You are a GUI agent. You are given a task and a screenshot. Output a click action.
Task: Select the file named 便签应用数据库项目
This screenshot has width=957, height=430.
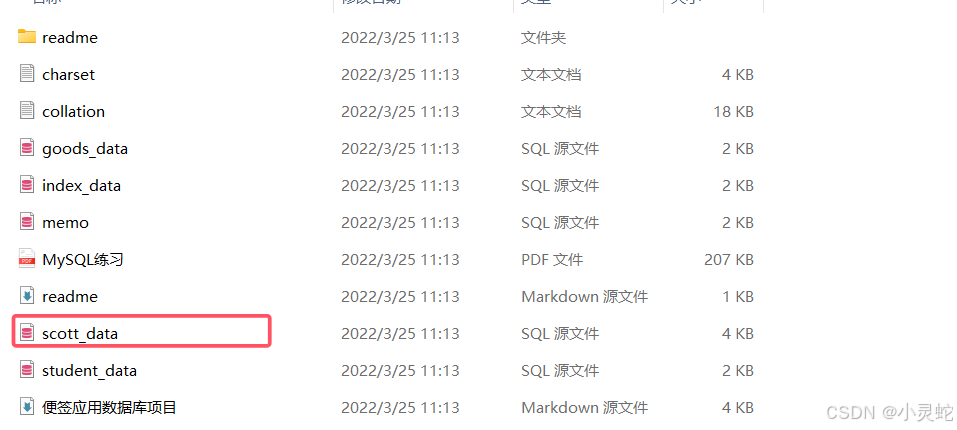click(x=109, y=407)
